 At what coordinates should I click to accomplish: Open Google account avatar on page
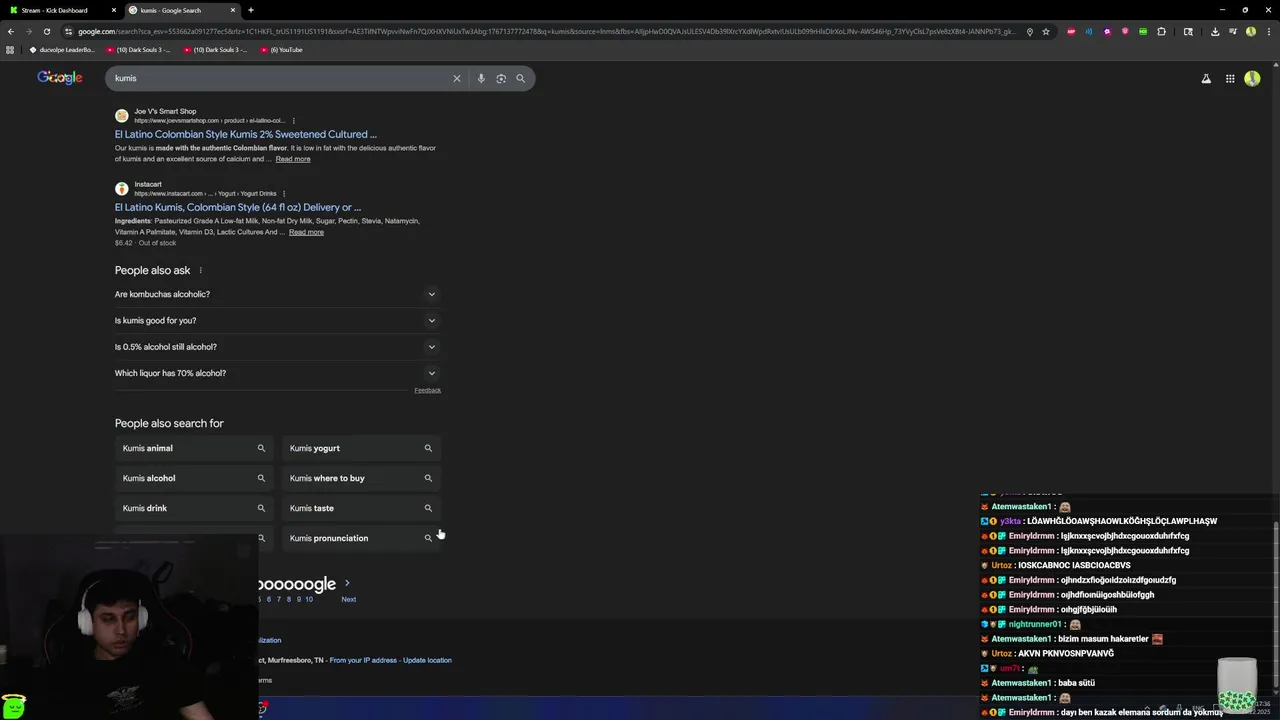tap(1252, 78)
